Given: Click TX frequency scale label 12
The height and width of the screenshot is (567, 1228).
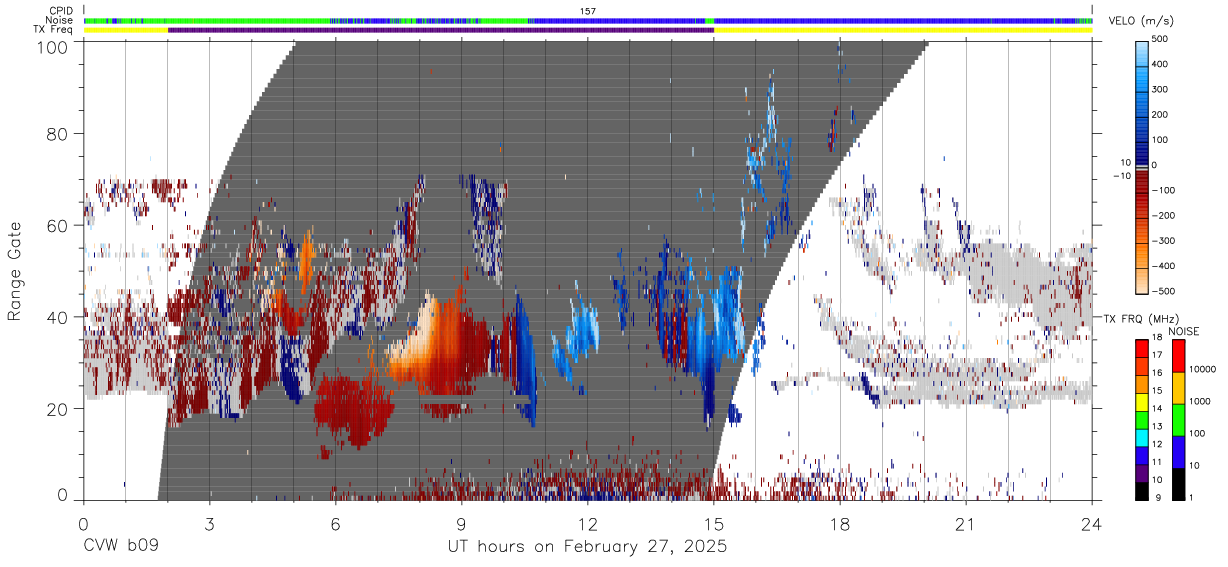Looking at the screenshot, I should [1157, 445].
